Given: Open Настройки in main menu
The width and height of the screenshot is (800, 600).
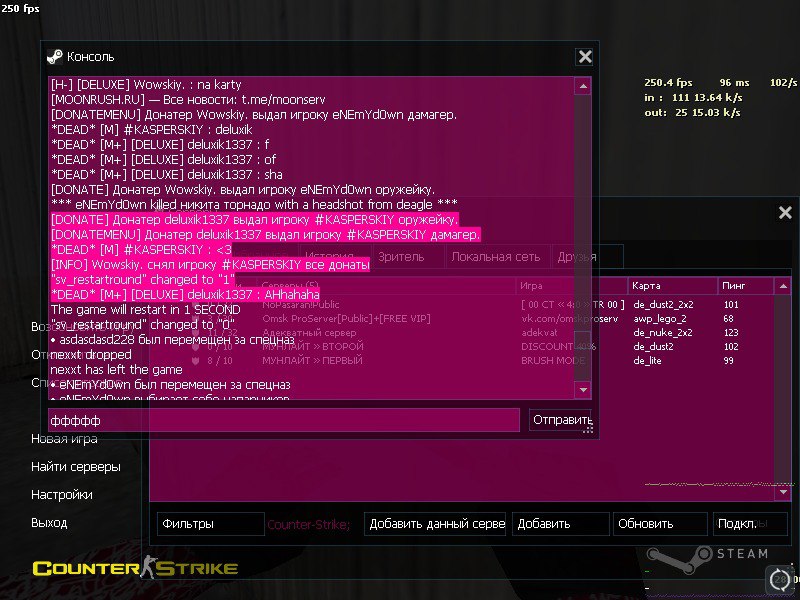Looking at the screenshot, I should [62, 495].
